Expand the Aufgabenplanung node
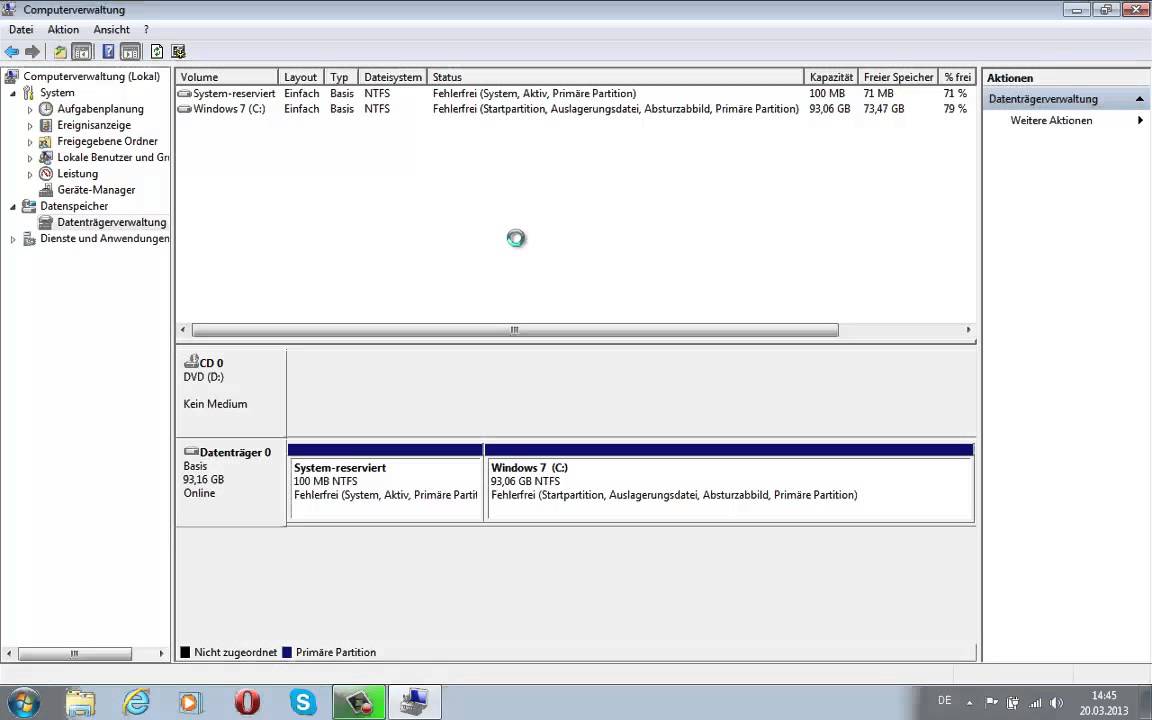The width and height of the screenshot is (1152, 720). (x=30, y=109)
